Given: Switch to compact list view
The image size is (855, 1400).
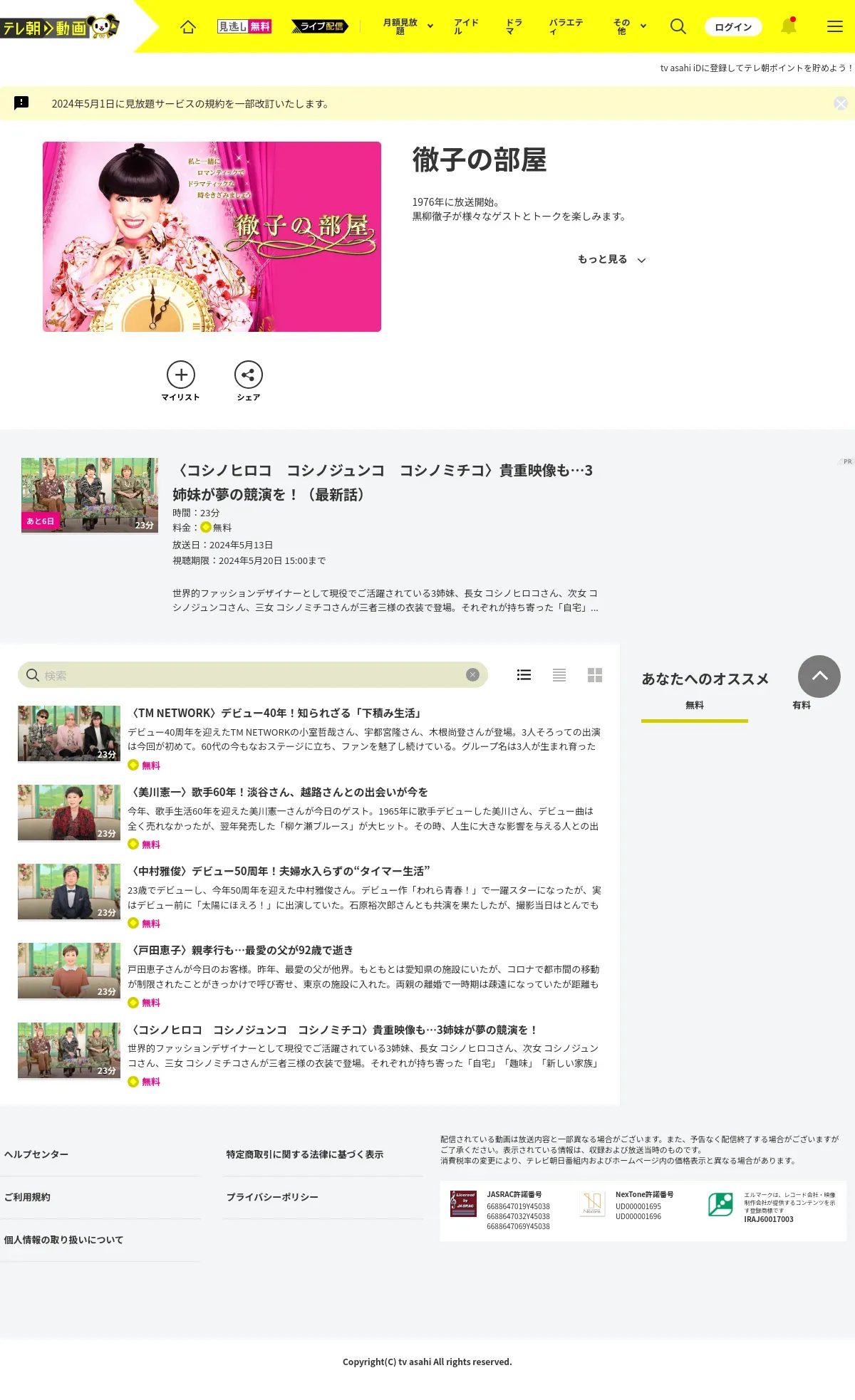Looking at the screenshot, I should pyautogui.click(x=559, y=675).
